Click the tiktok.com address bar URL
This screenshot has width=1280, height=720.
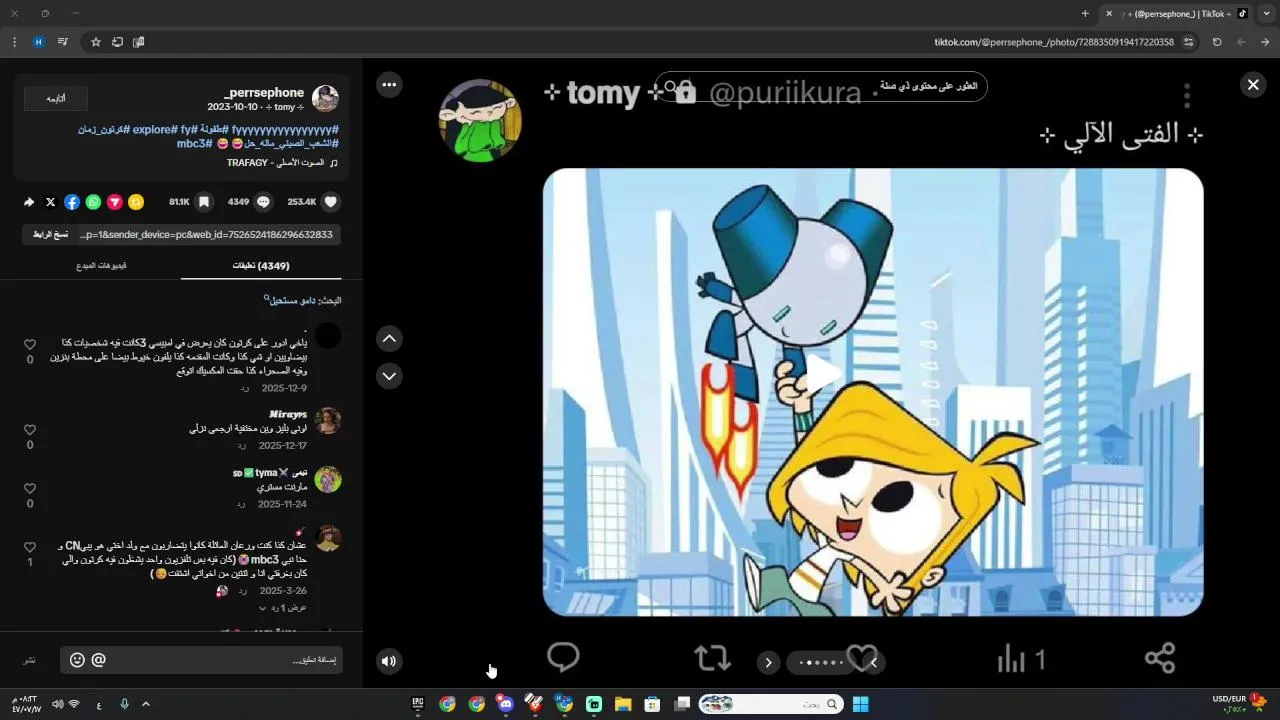(x=1054, y=42)
